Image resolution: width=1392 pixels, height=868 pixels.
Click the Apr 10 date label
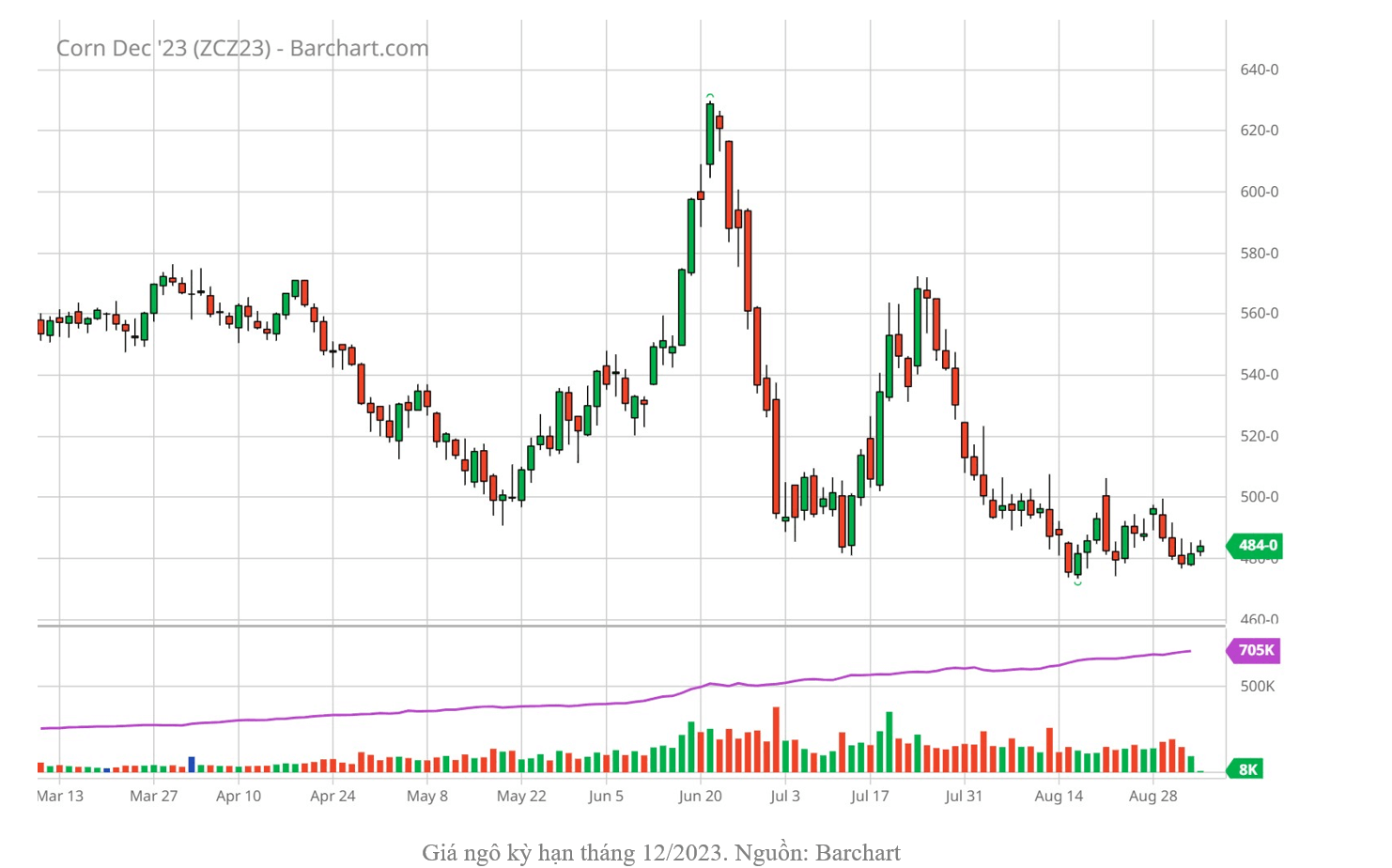pyautogui.click(x=239, y=796)
